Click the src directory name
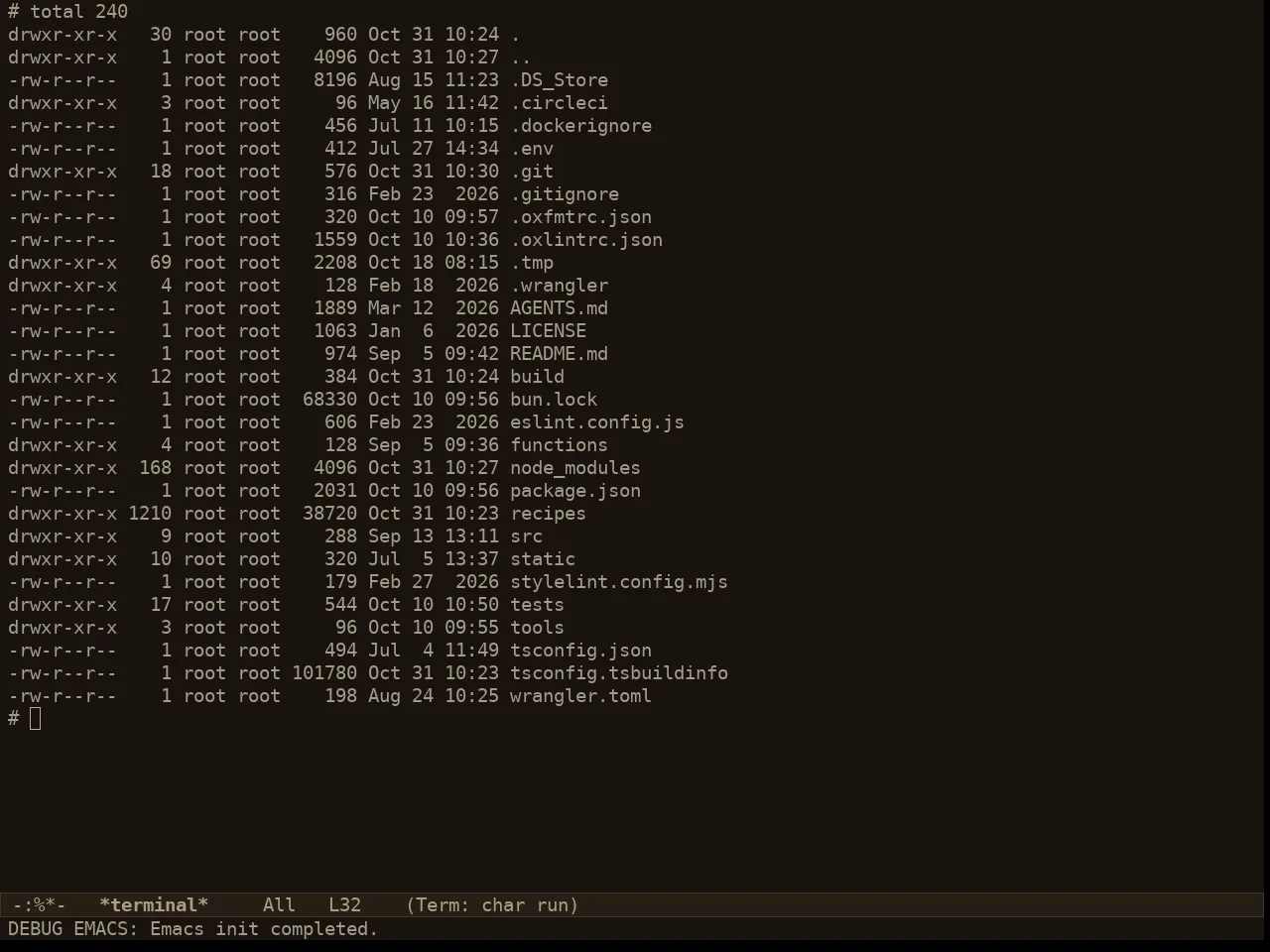 coord(526,536)
